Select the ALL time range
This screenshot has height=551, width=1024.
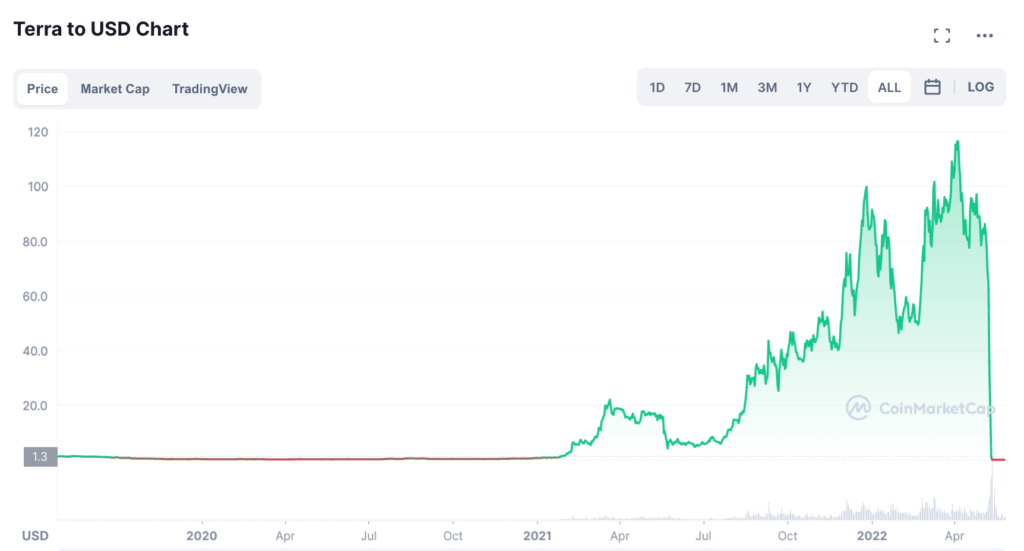click(x=889, y=87)
